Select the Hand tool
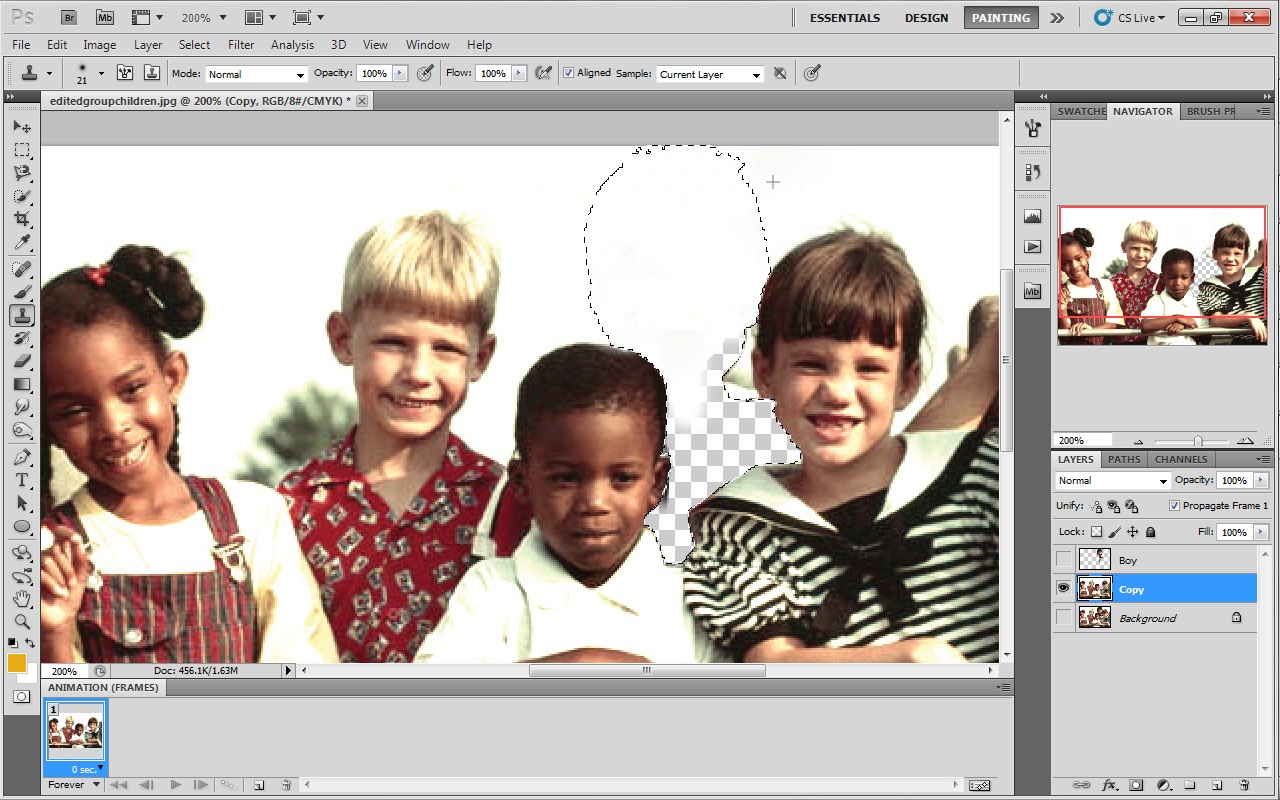Viewport: 1280px width, 800px height. coord(22,599)
